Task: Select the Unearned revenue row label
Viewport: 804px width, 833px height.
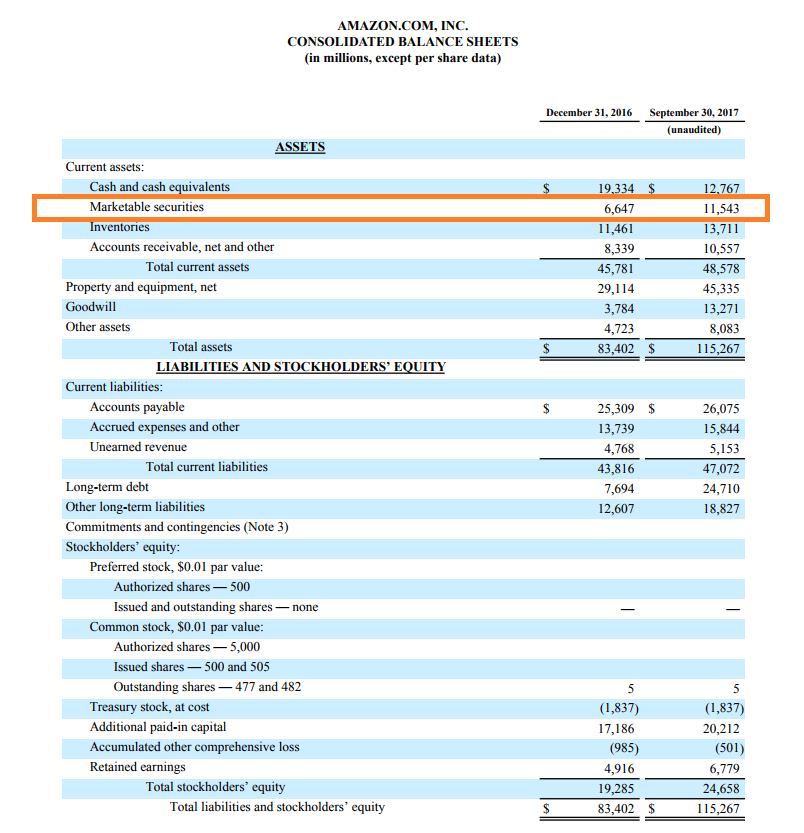Action: coord(138,447)
